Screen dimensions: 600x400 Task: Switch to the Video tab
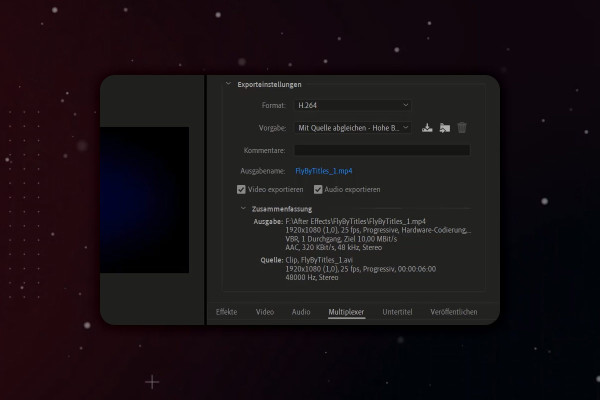(265, 312)
